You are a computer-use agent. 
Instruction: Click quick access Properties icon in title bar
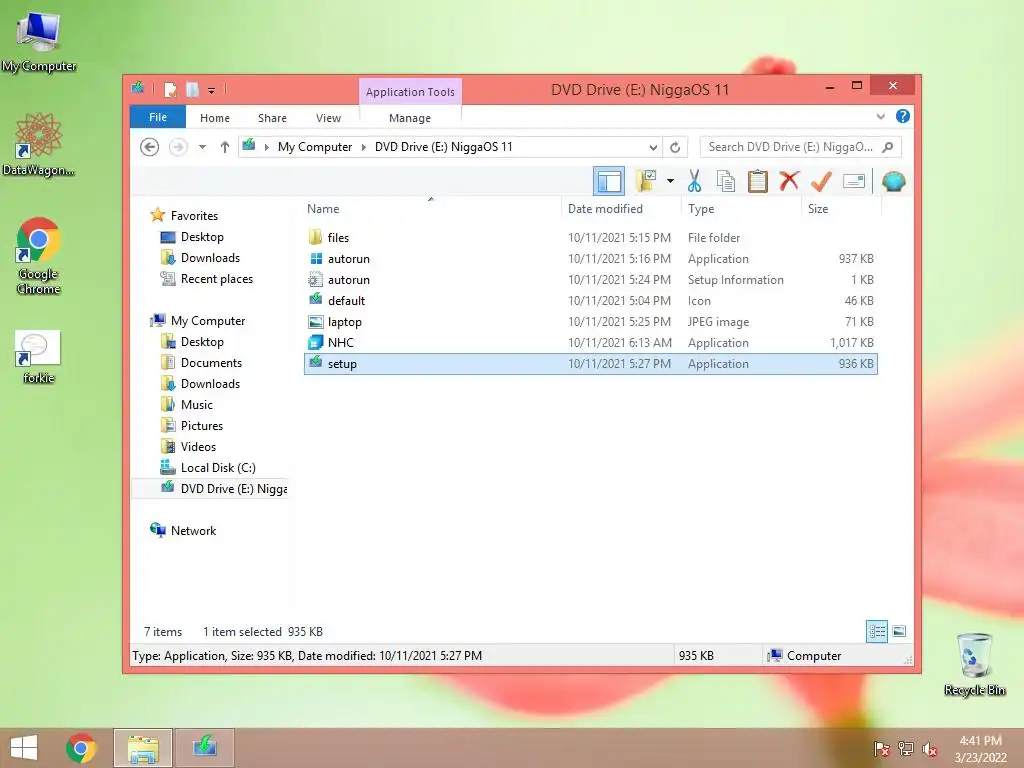170,89
